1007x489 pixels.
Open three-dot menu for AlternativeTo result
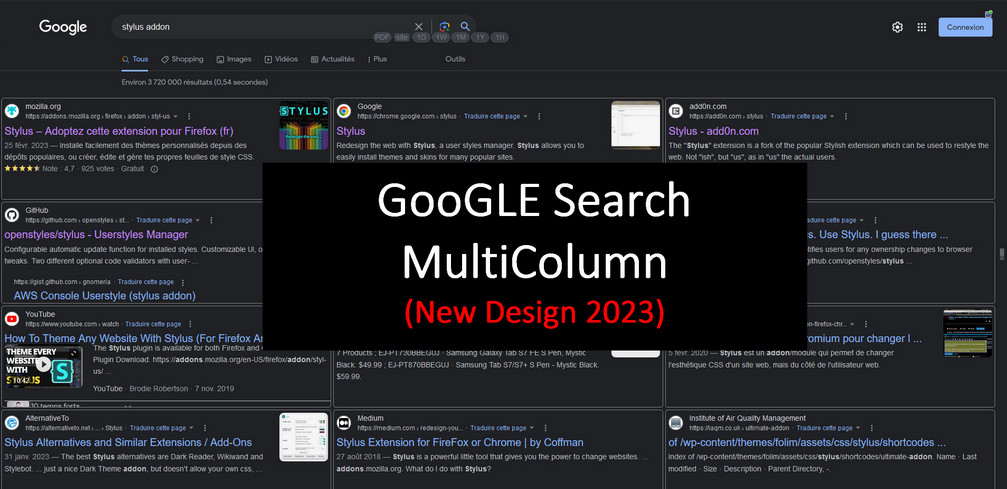(205, 428)
